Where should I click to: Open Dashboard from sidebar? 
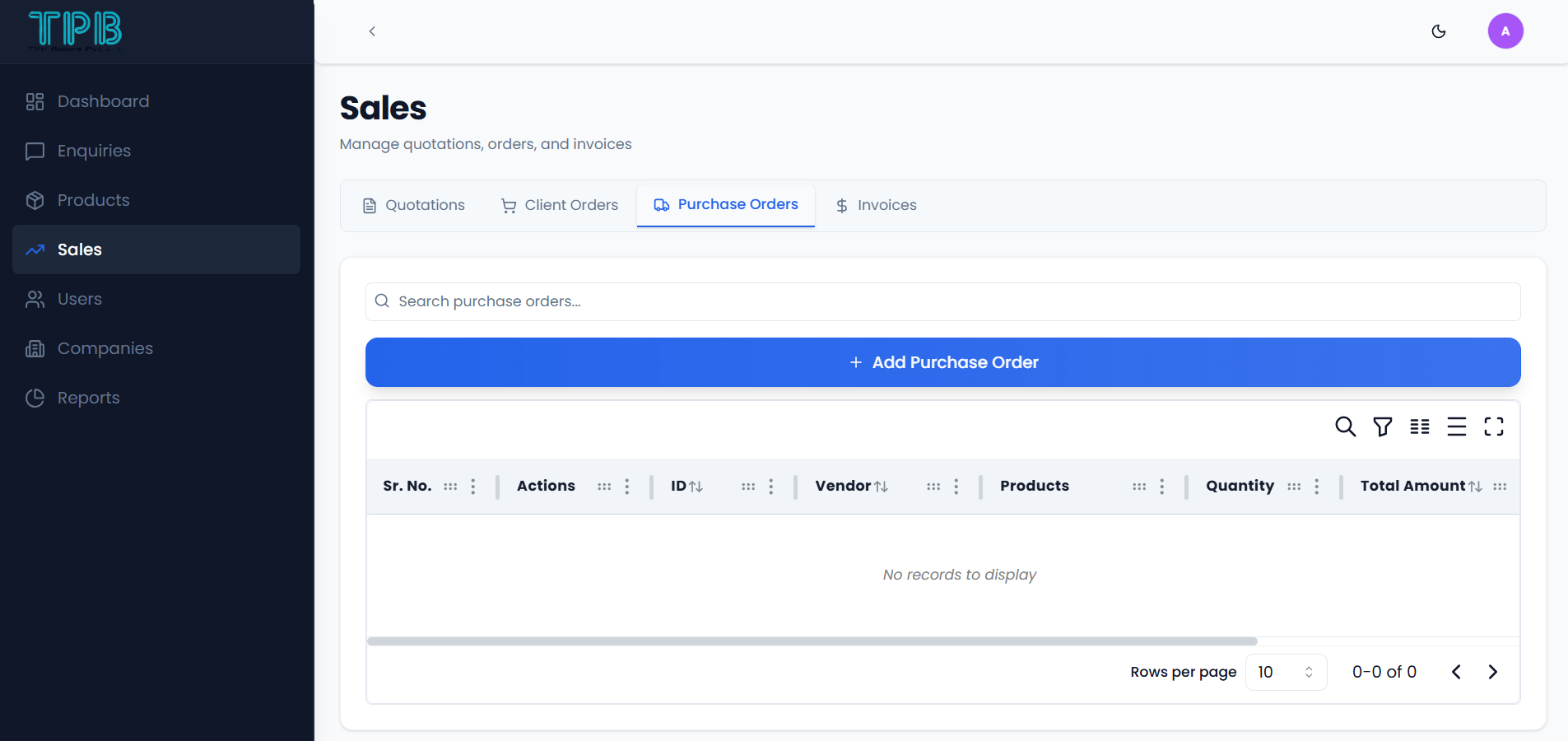[103, 101]
